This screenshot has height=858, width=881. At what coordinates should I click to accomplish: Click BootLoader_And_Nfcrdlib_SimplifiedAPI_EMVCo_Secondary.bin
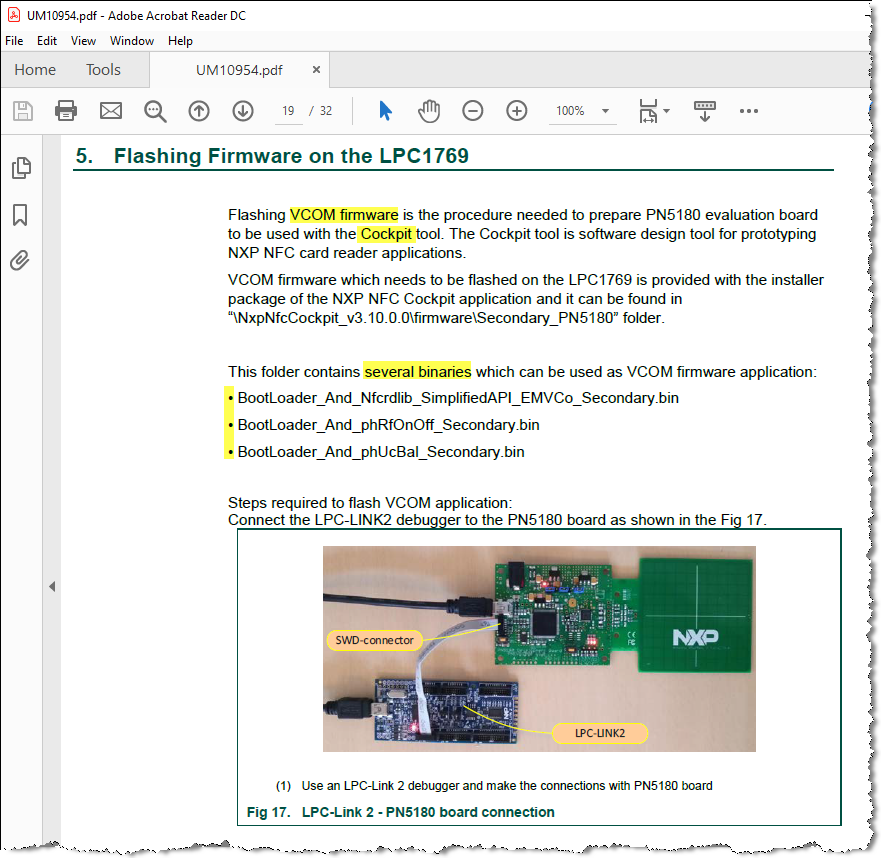pyautogui.click(x=458, y=398)
